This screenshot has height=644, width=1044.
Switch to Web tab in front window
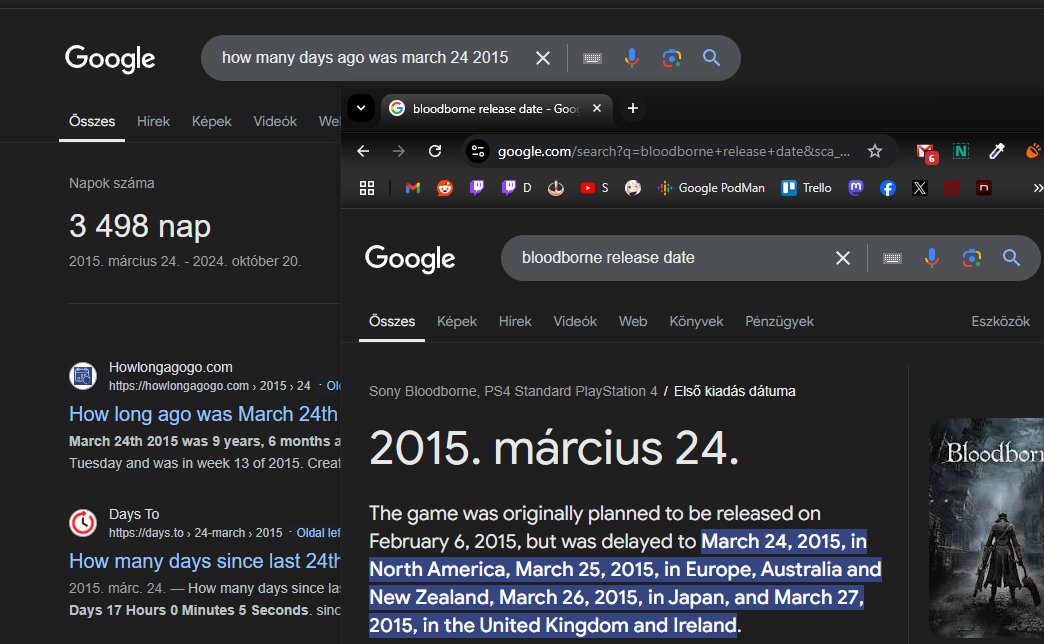coord(633,321)
